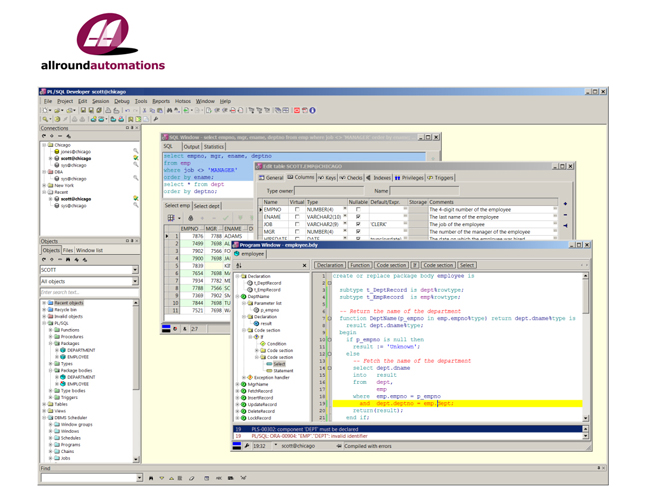650x493 pixels.
Task: Click the Objects tree vertical scrollbar thumb
Action: [x=136, y=348]
